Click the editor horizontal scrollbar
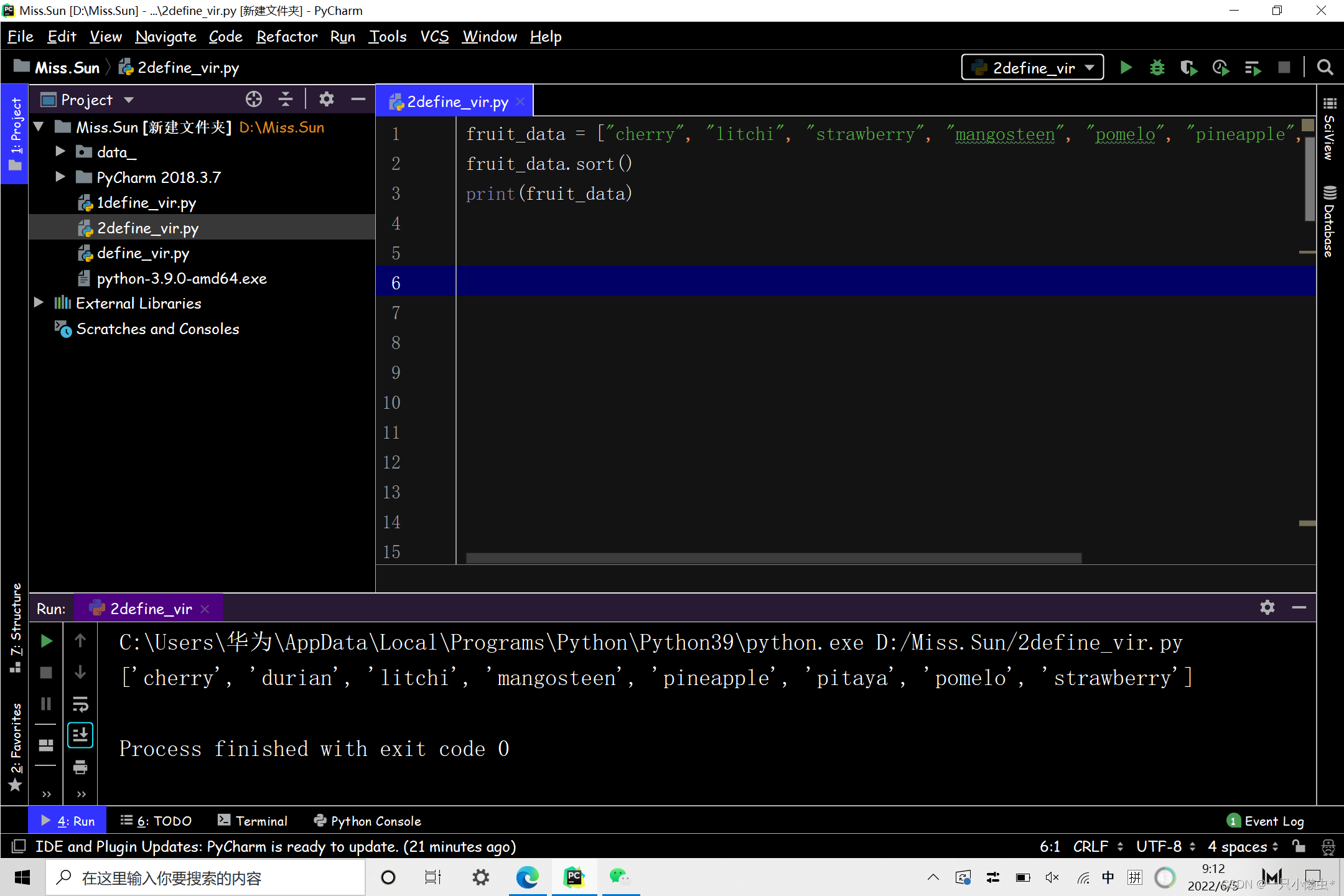Screen dimensions: 1344x896 (x=773, y=558)
